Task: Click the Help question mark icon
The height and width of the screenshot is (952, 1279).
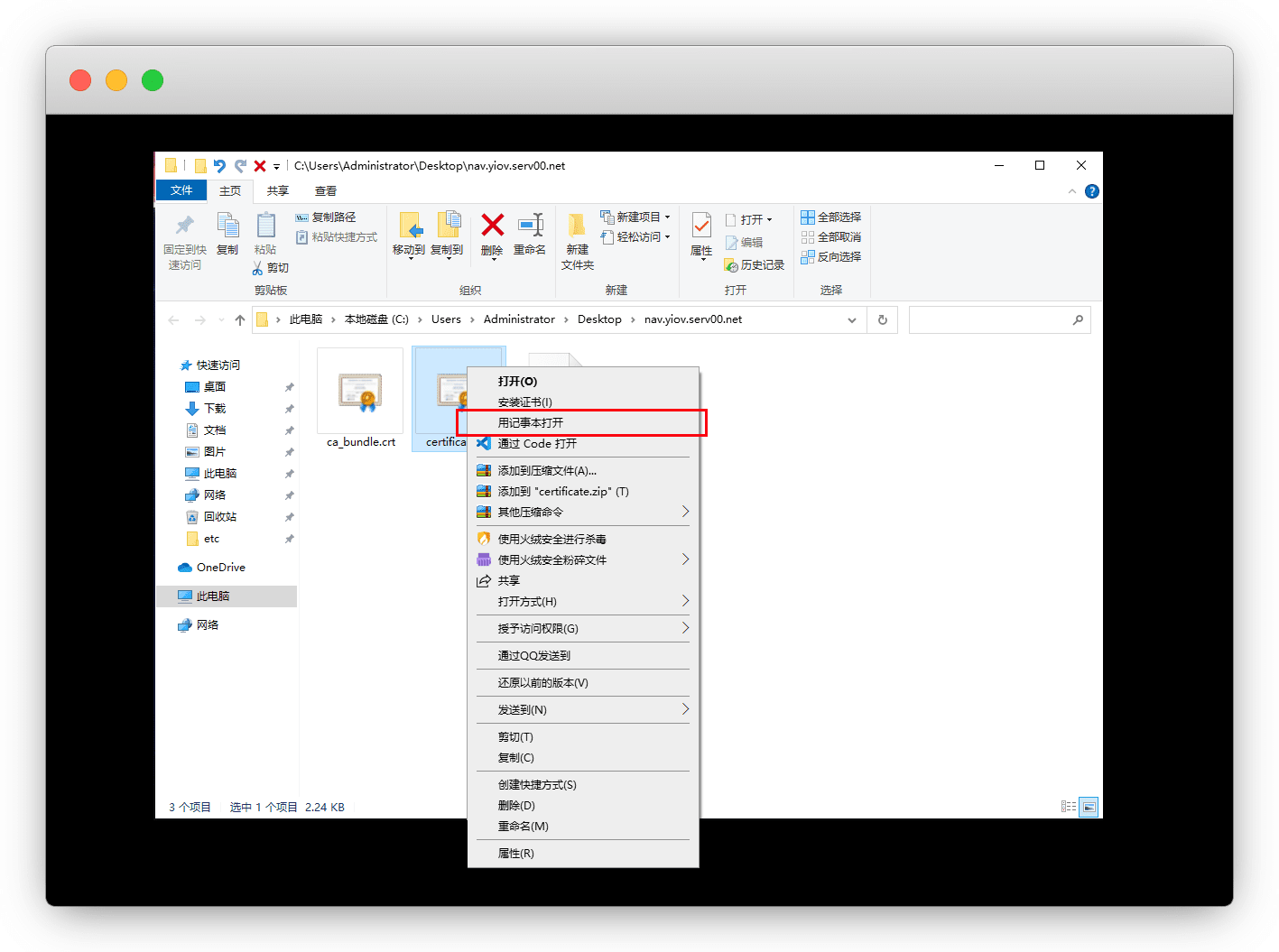Action: [x=1091, y=191]
